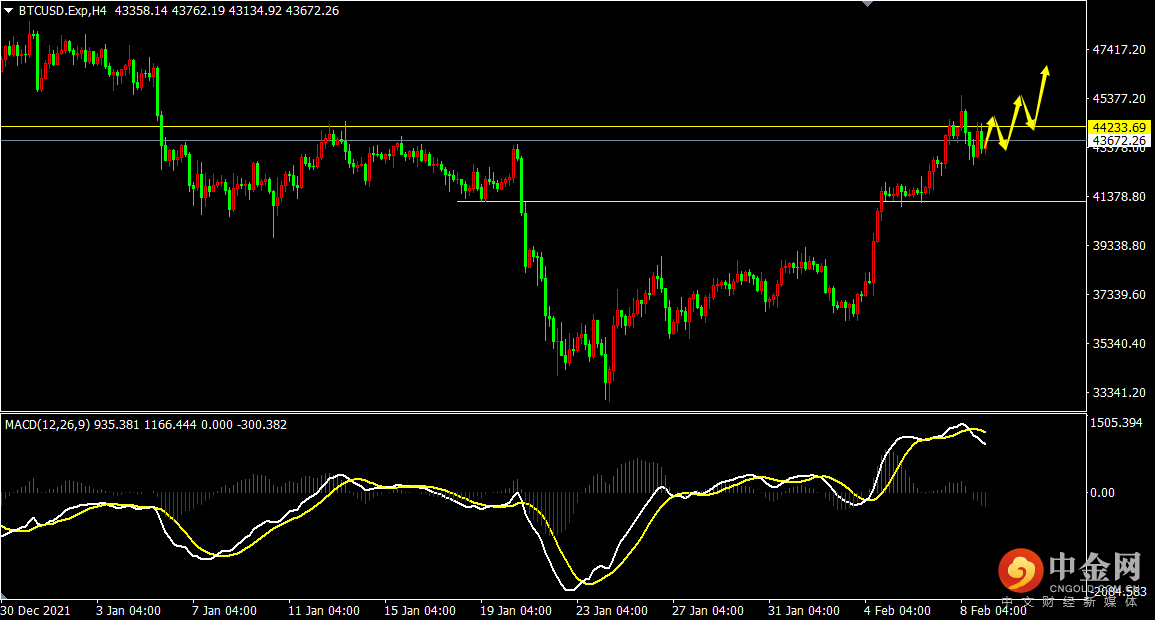Click the 19 Jan 04:00 time label
This screenshot has height=620, width=1155.
(516, 611)
